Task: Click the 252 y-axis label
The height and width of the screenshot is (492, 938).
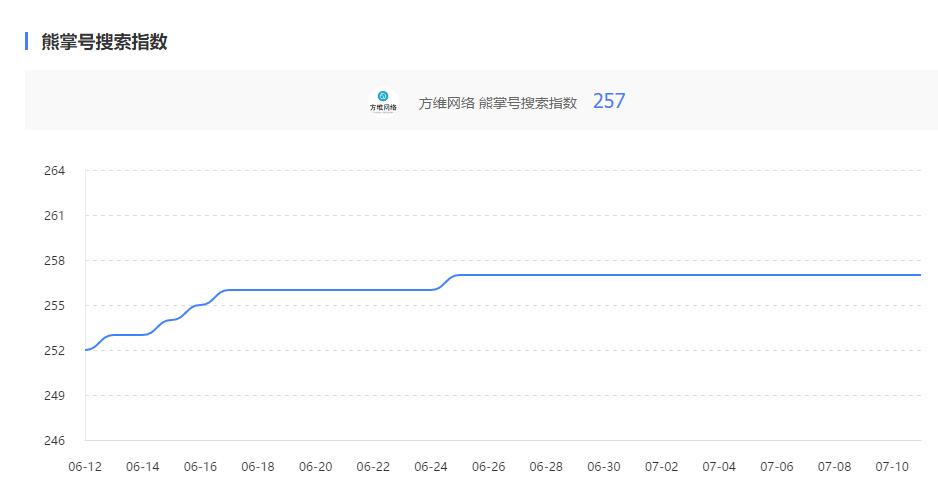Action: [54, 351]
